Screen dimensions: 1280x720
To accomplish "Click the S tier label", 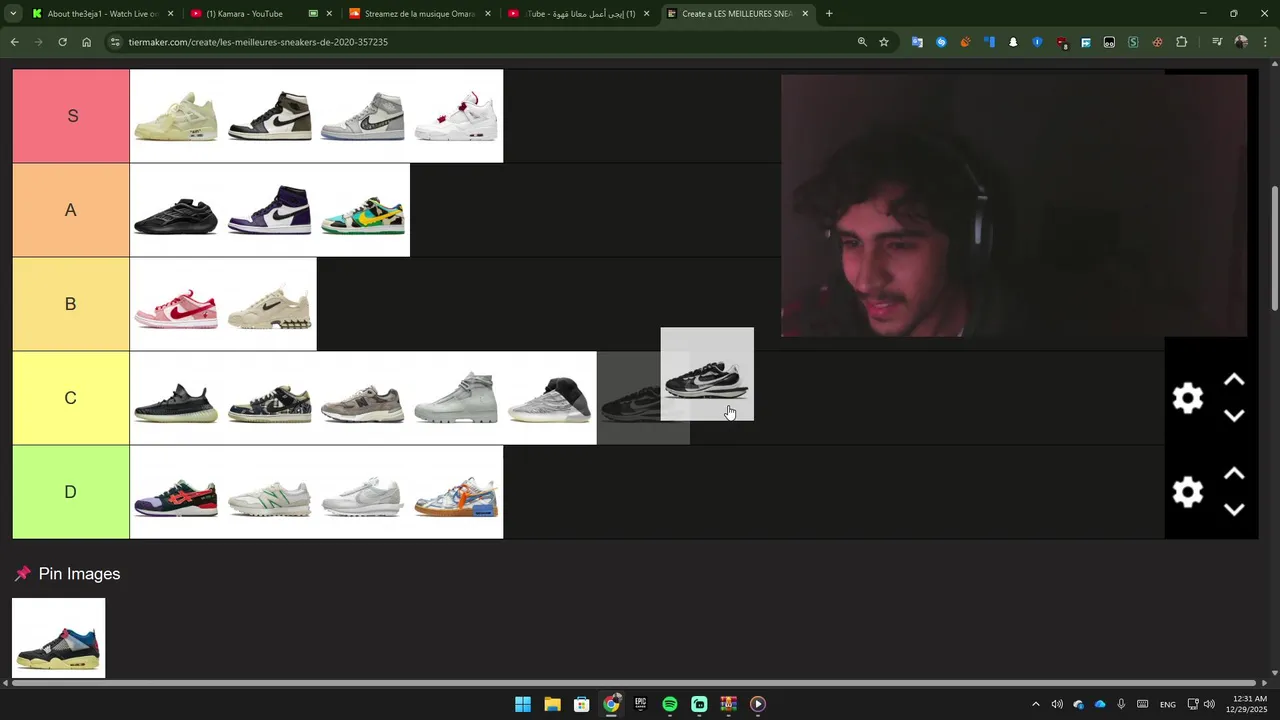I will pos(71,116).
